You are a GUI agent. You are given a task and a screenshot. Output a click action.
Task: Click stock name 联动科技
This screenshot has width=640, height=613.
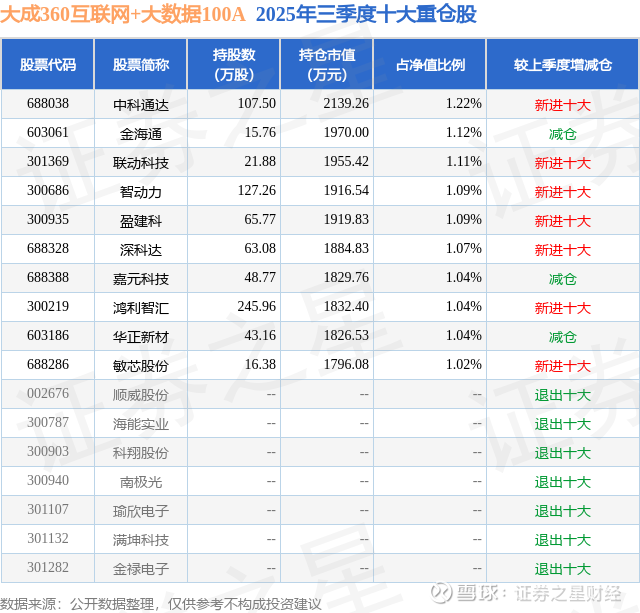(141, 163)
